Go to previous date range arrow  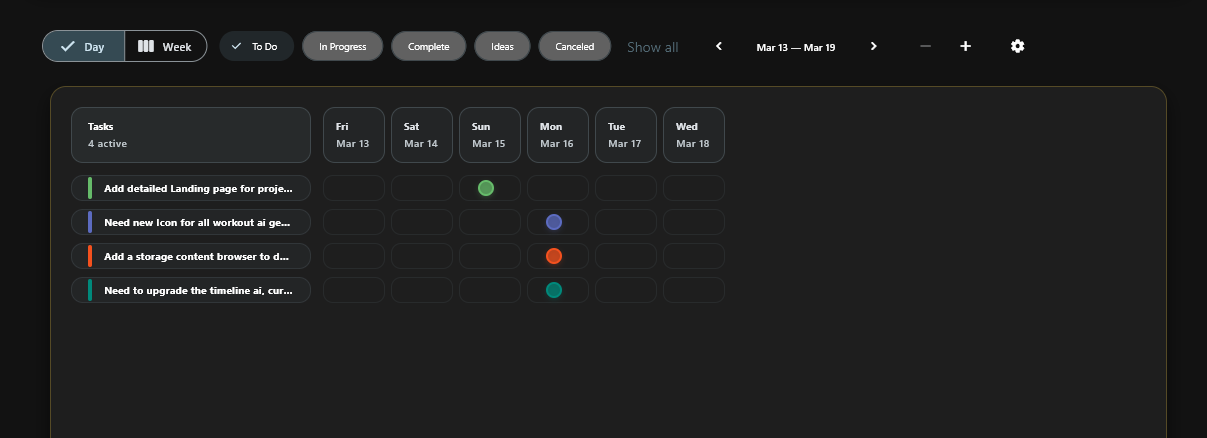click(x=719, y=46)
